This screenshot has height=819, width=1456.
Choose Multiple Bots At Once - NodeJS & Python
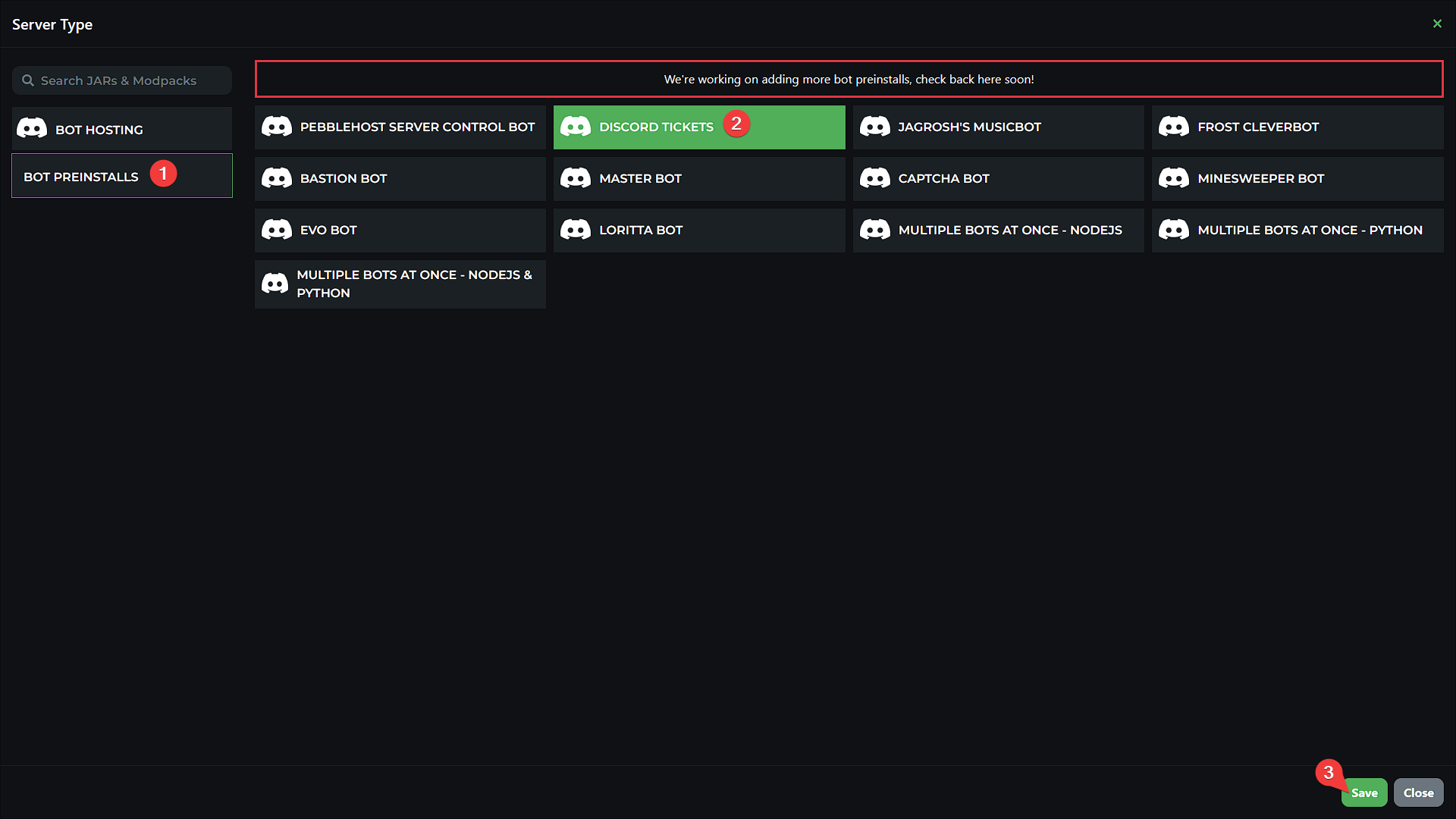[x=400, y=284]
